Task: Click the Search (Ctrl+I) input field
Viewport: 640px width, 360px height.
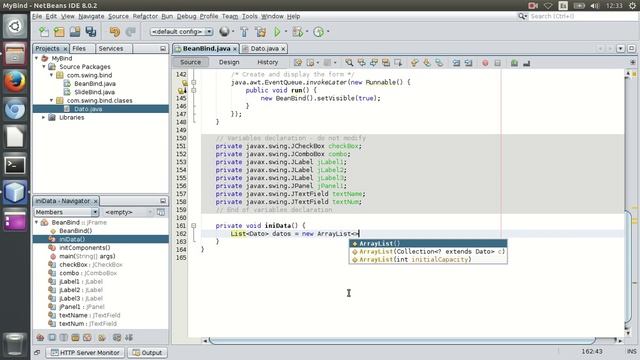Action: point(583,16)
